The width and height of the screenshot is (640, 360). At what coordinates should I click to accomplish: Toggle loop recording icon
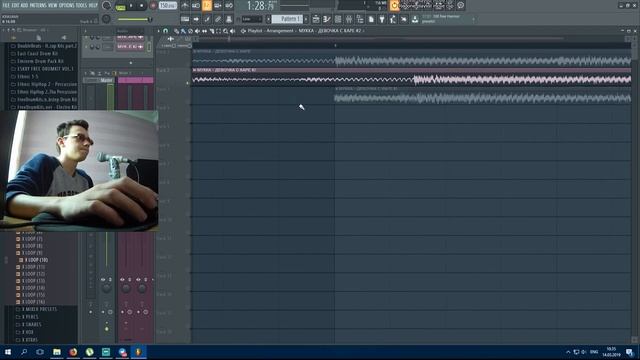pos(229,6)
